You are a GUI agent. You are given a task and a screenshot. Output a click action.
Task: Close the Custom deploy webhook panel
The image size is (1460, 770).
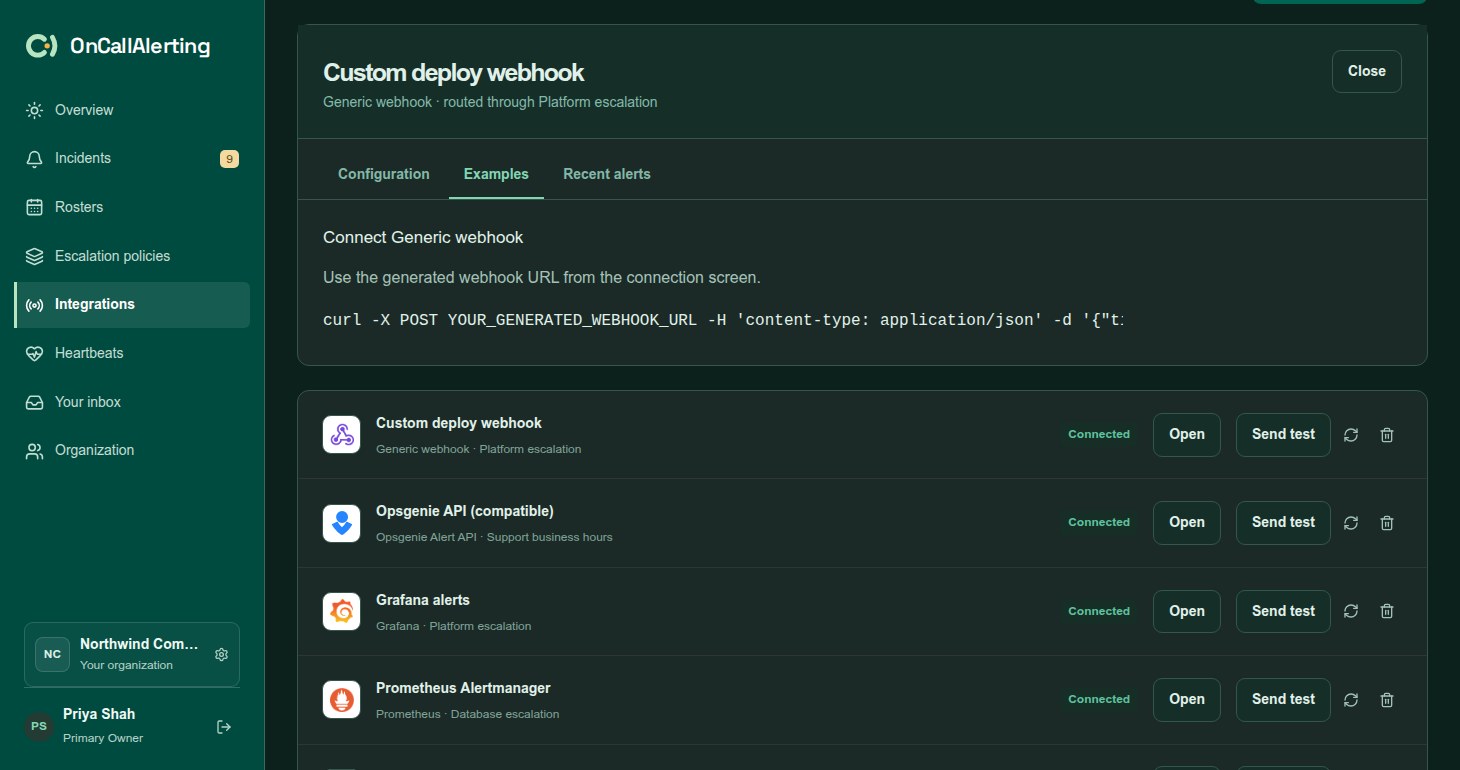(1366, 71)
